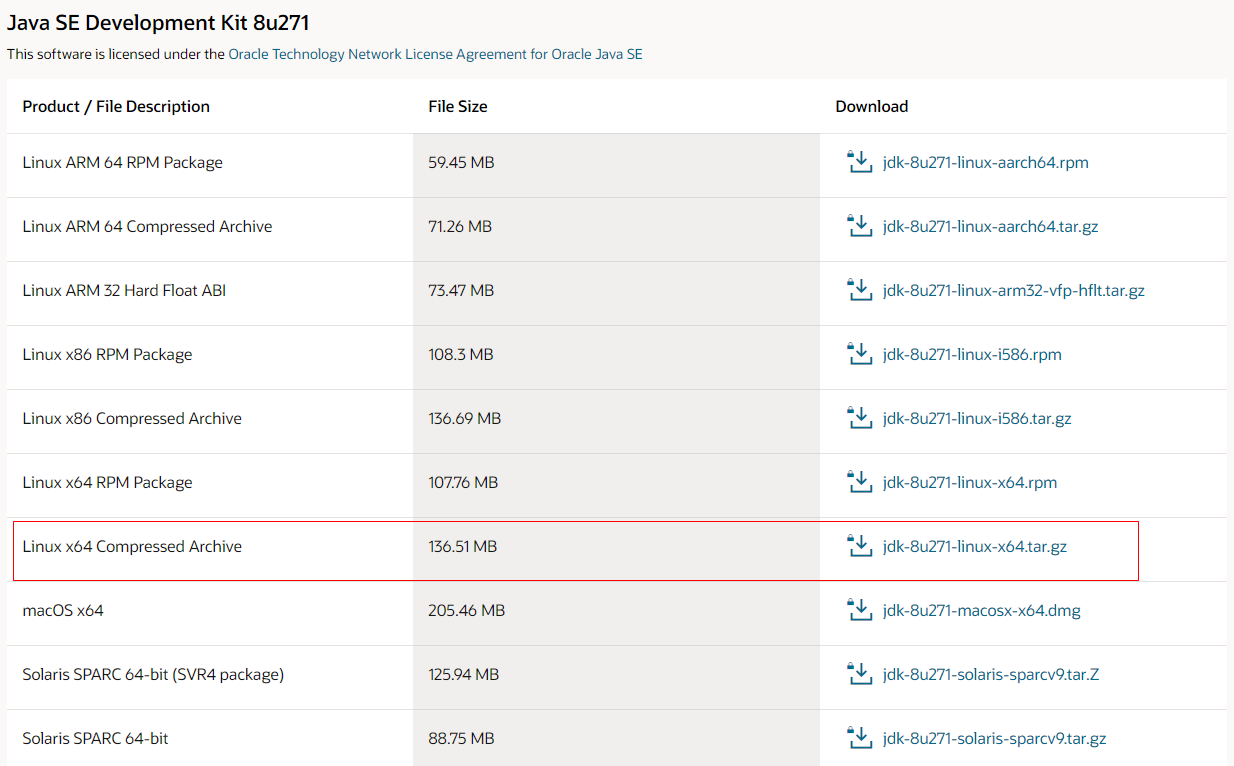
Task: Download jdk-8u271-linux-i586.tar.gz link
Action: pyautogui.click(x=977, y=418)
